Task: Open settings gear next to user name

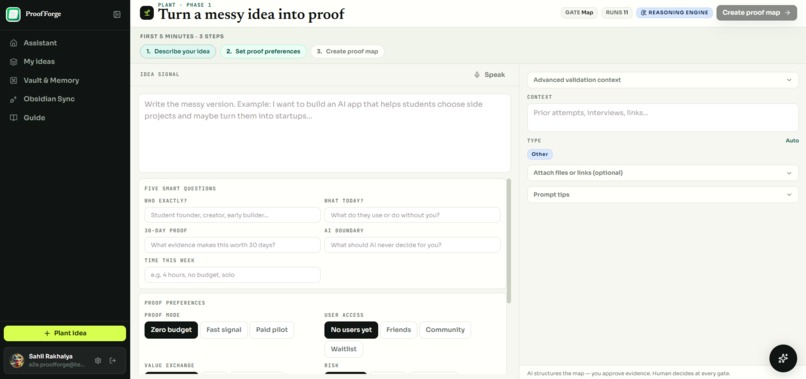Action: [x=98, y=360]
